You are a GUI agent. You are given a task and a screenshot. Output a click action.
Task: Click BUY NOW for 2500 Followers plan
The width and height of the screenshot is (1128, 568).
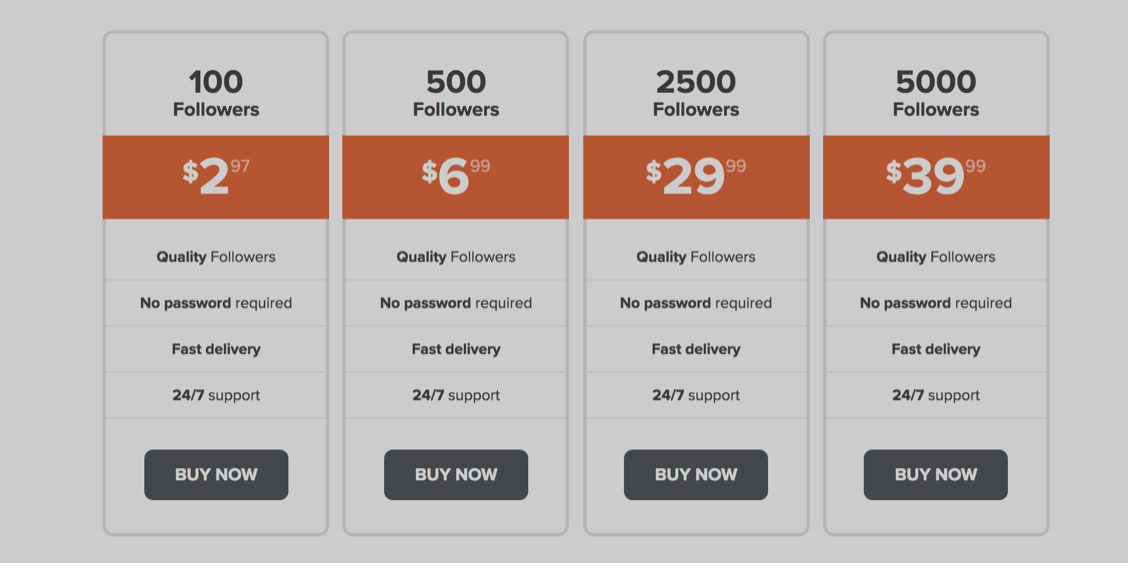(696, 475)
